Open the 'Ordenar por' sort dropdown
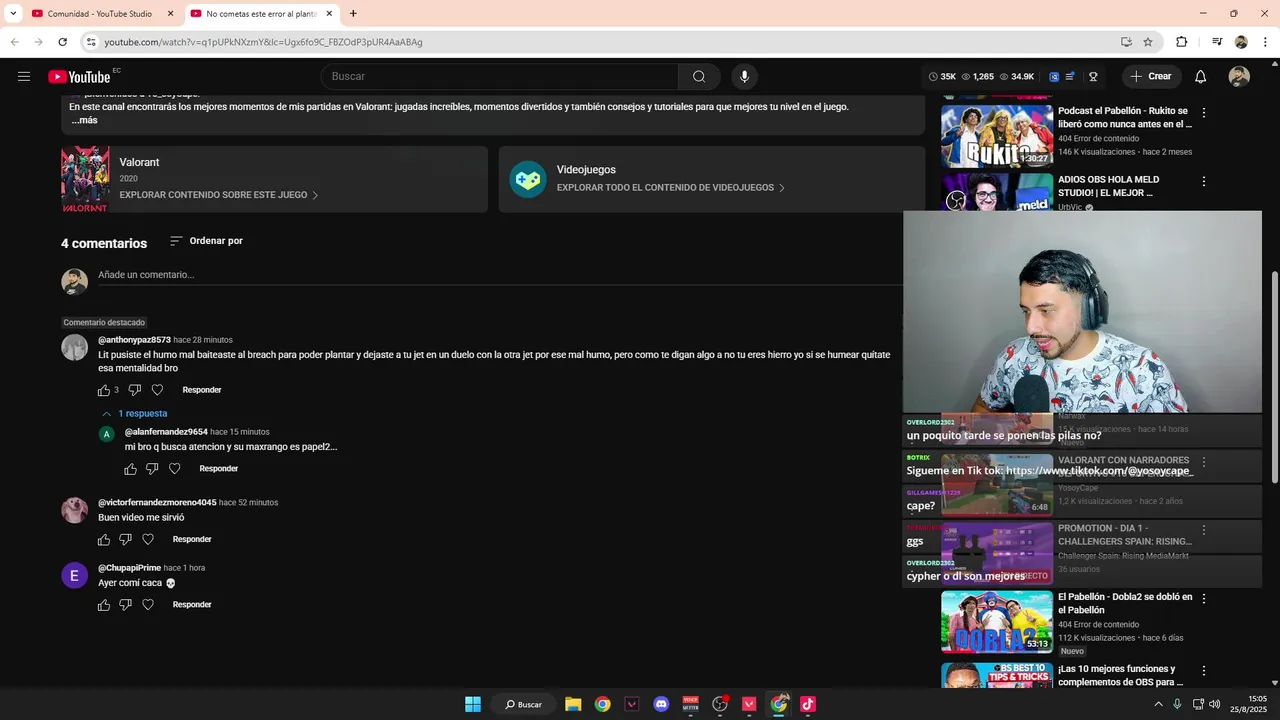The width and height of the screenshot is (1280, 720). click(x=206, y=241)
